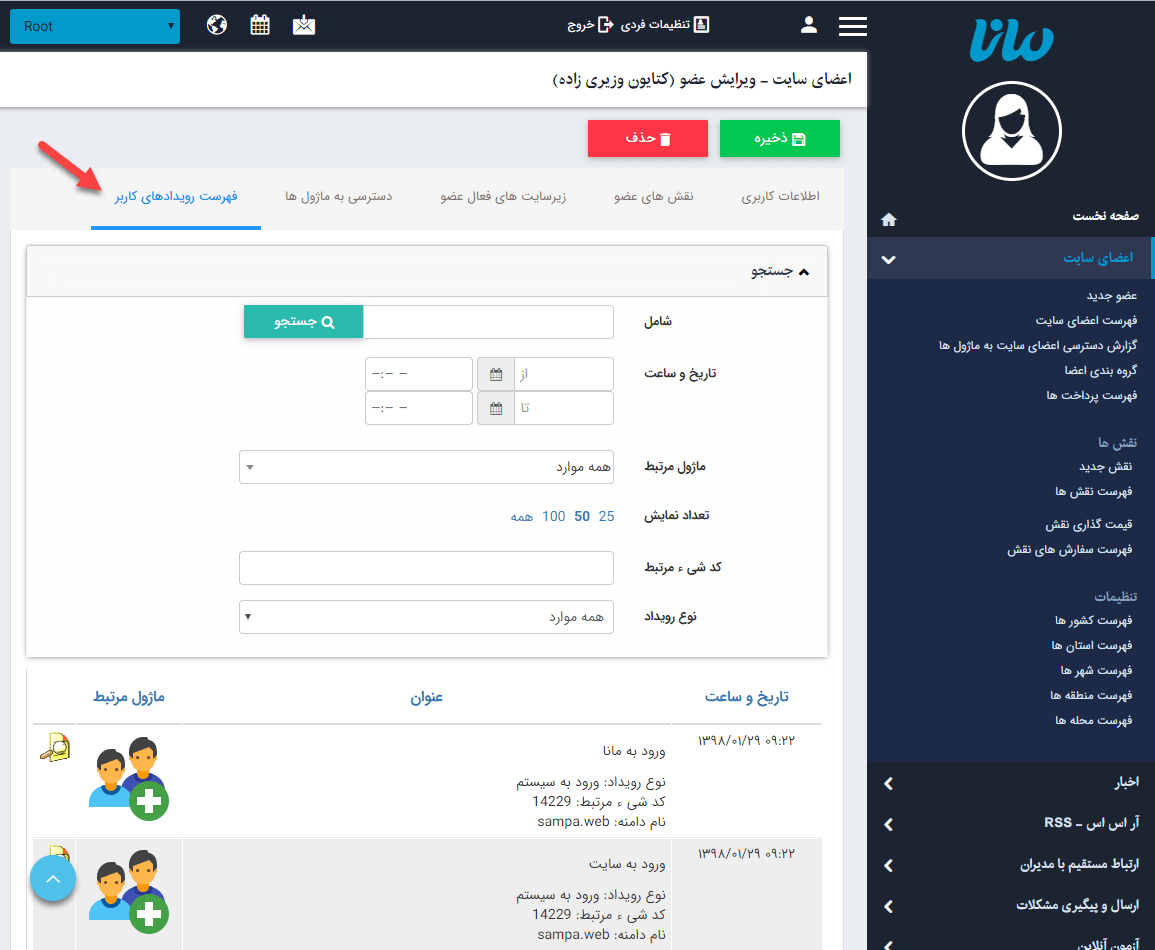Toggle the hamburger menu icon
Image resolution: width=1155 pixels, height=950 pixels.
[x=853, y=26]
